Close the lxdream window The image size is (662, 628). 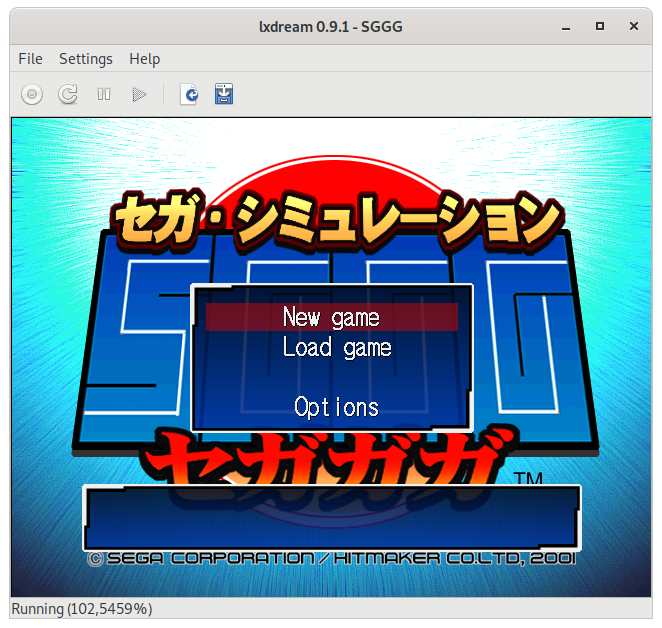point(634,27)
